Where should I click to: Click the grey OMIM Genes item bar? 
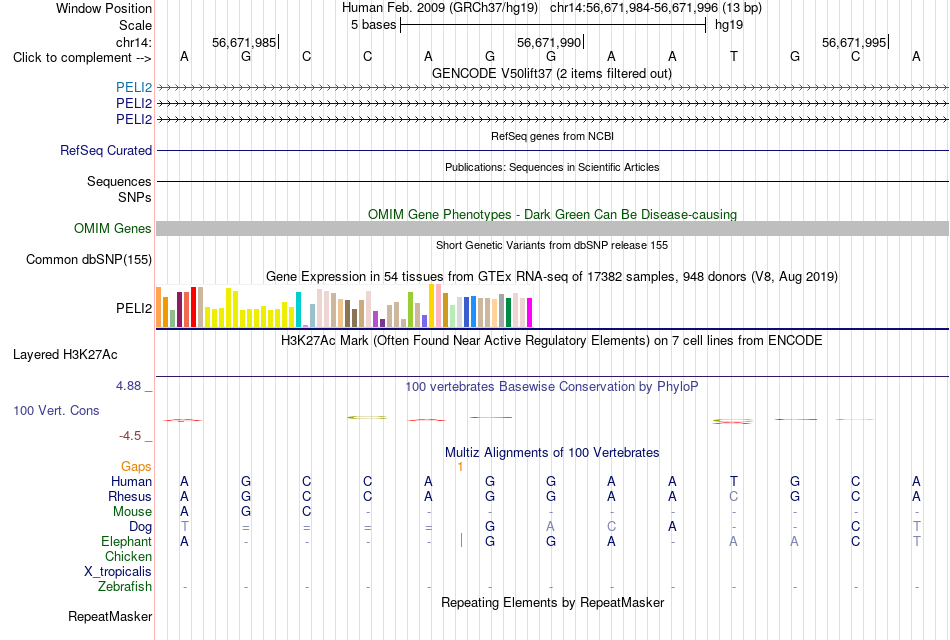(x=553, y=228)
